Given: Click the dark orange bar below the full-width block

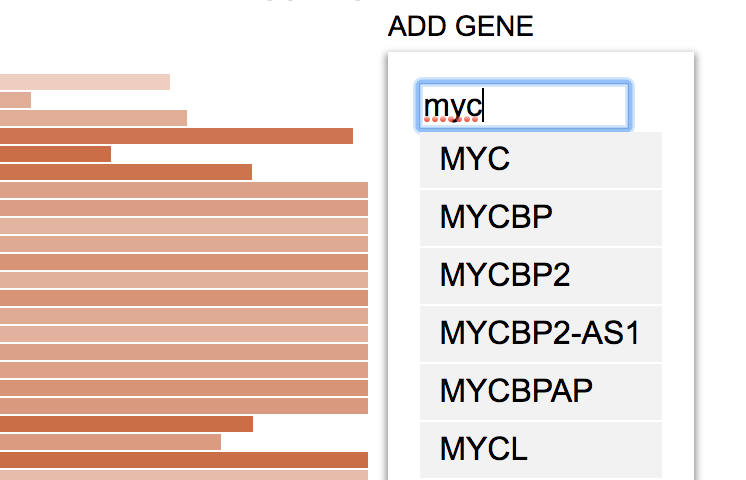Looking at the screenshot, I should (126, 424).
